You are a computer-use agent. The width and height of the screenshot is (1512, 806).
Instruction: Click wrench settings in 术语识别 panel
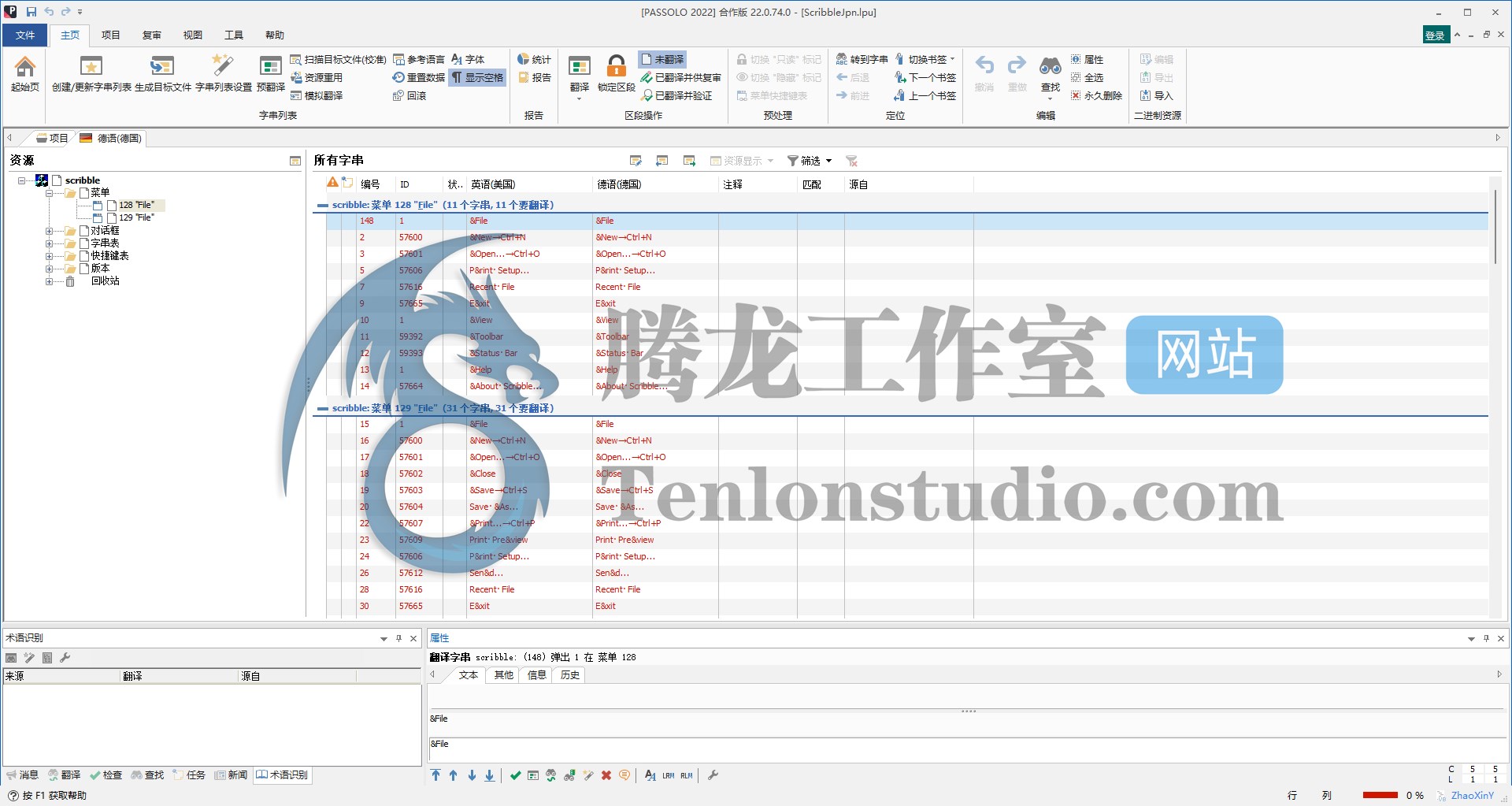coord(65,658)
